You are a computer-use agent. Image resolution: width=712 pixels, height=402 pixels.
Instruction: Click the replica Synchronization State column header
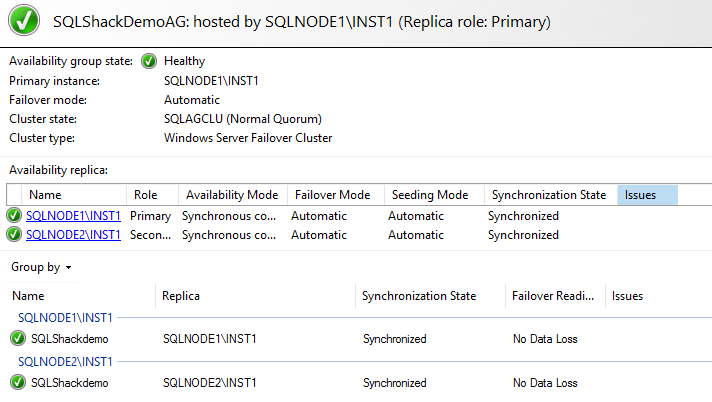(549, 195)
